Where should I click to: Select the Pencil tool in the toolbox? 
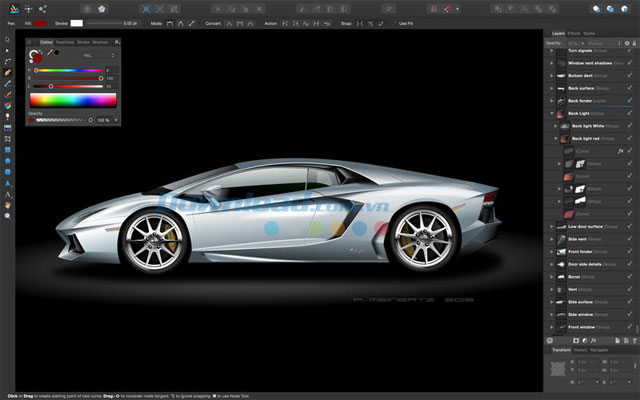[7, 84]
